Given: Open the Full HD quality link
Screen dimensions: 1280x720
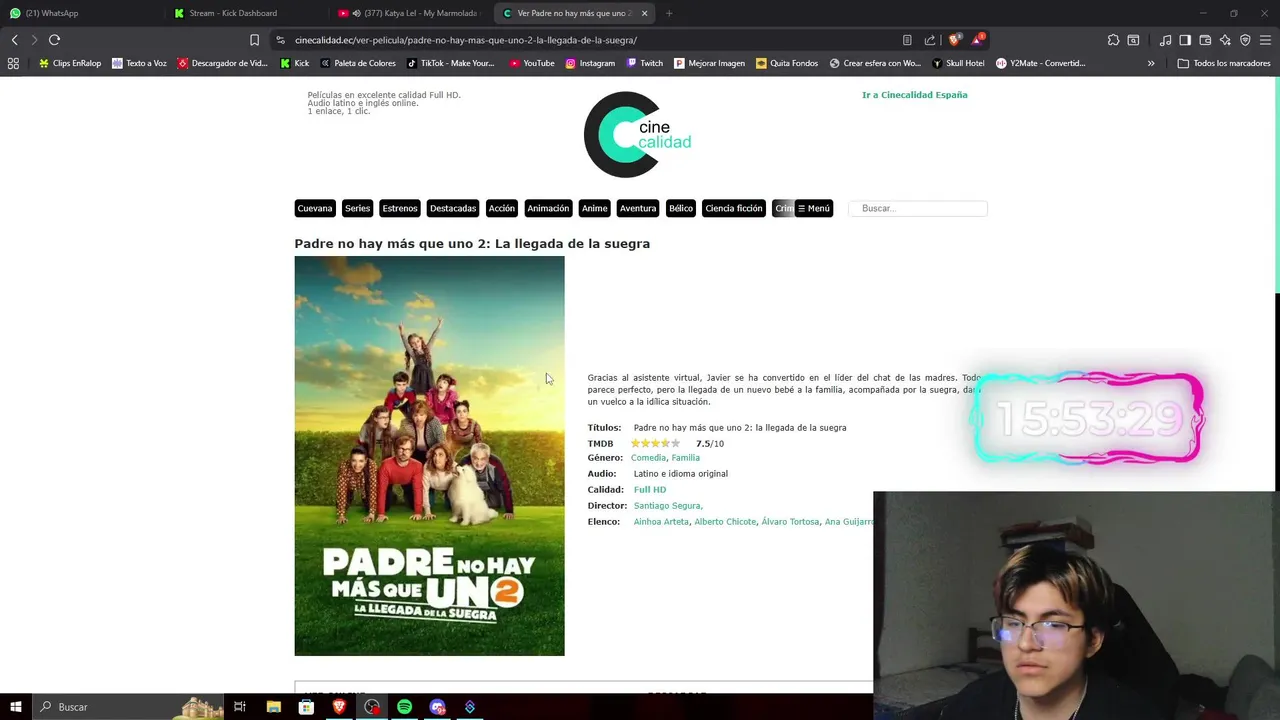Looking at the screenshot, I should 650,490.
